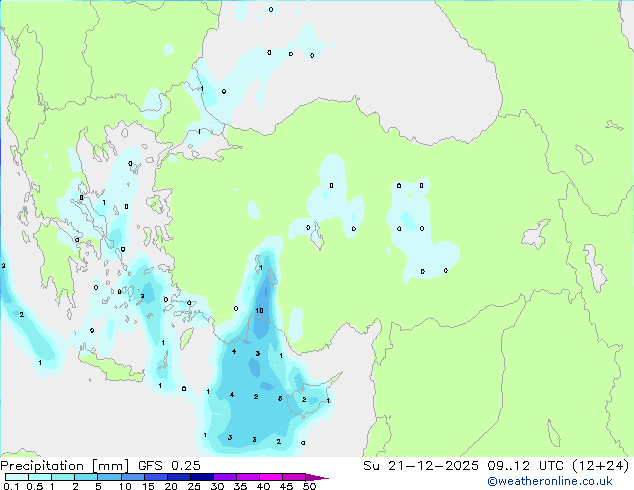Click the 30–35 mm purple legend swatch
This screenshot has width=634, height=490.
click(x=225, y=477)
